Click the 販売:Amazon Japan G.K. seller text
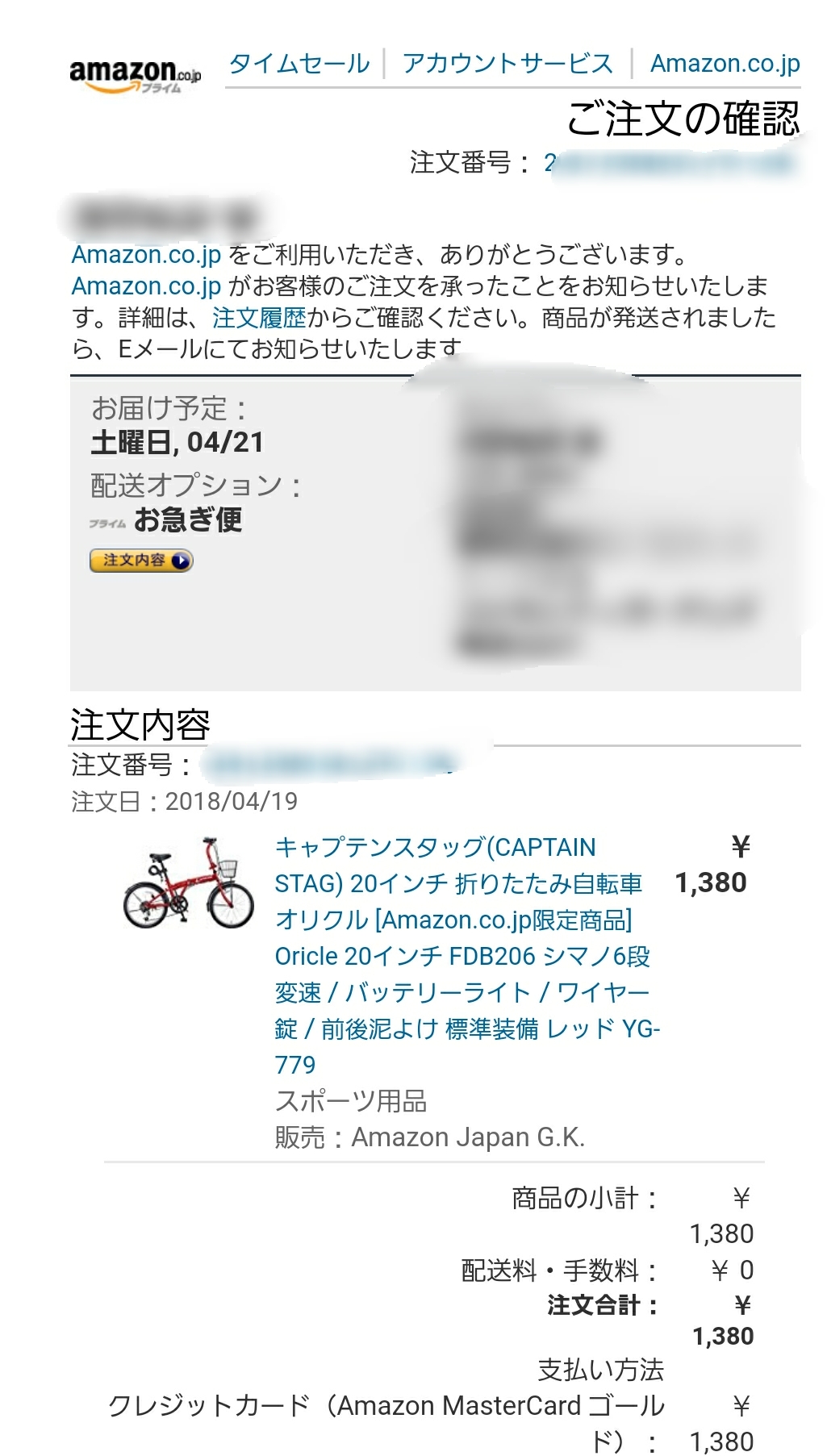The width and height of the screenshot is (827, 1456). click(429, 1137)
